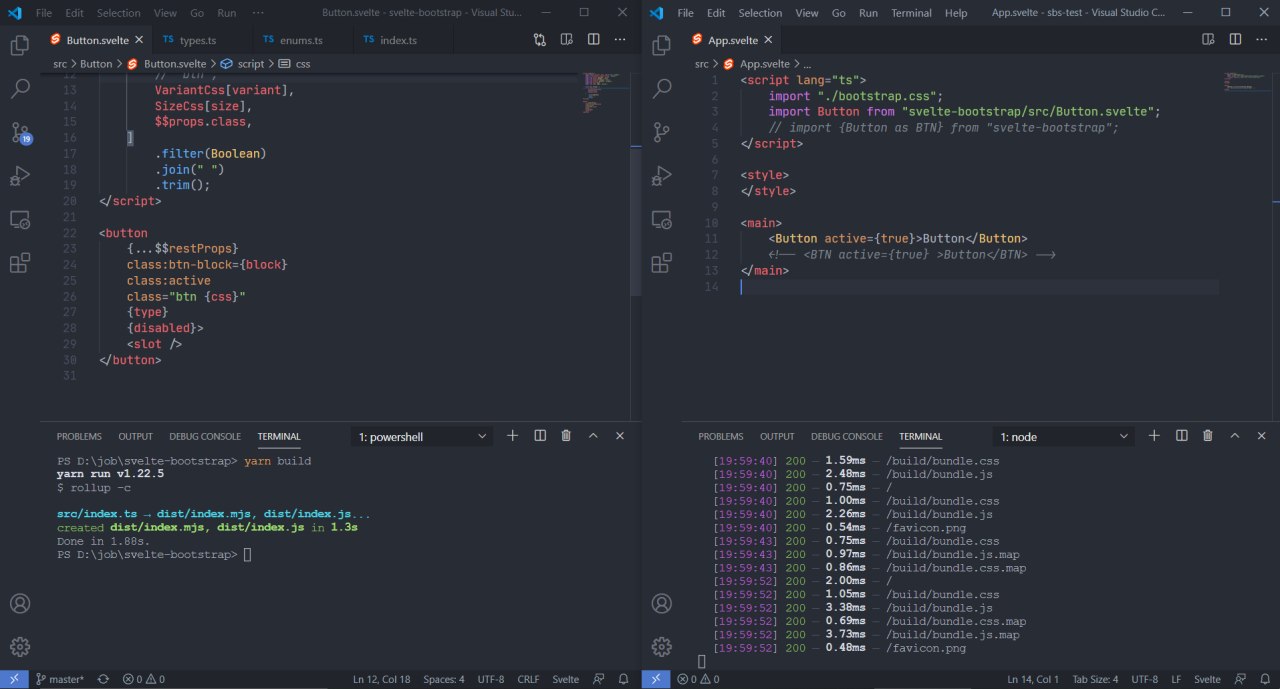
Task: Open Source Control in right window
Action: (661, 132)
